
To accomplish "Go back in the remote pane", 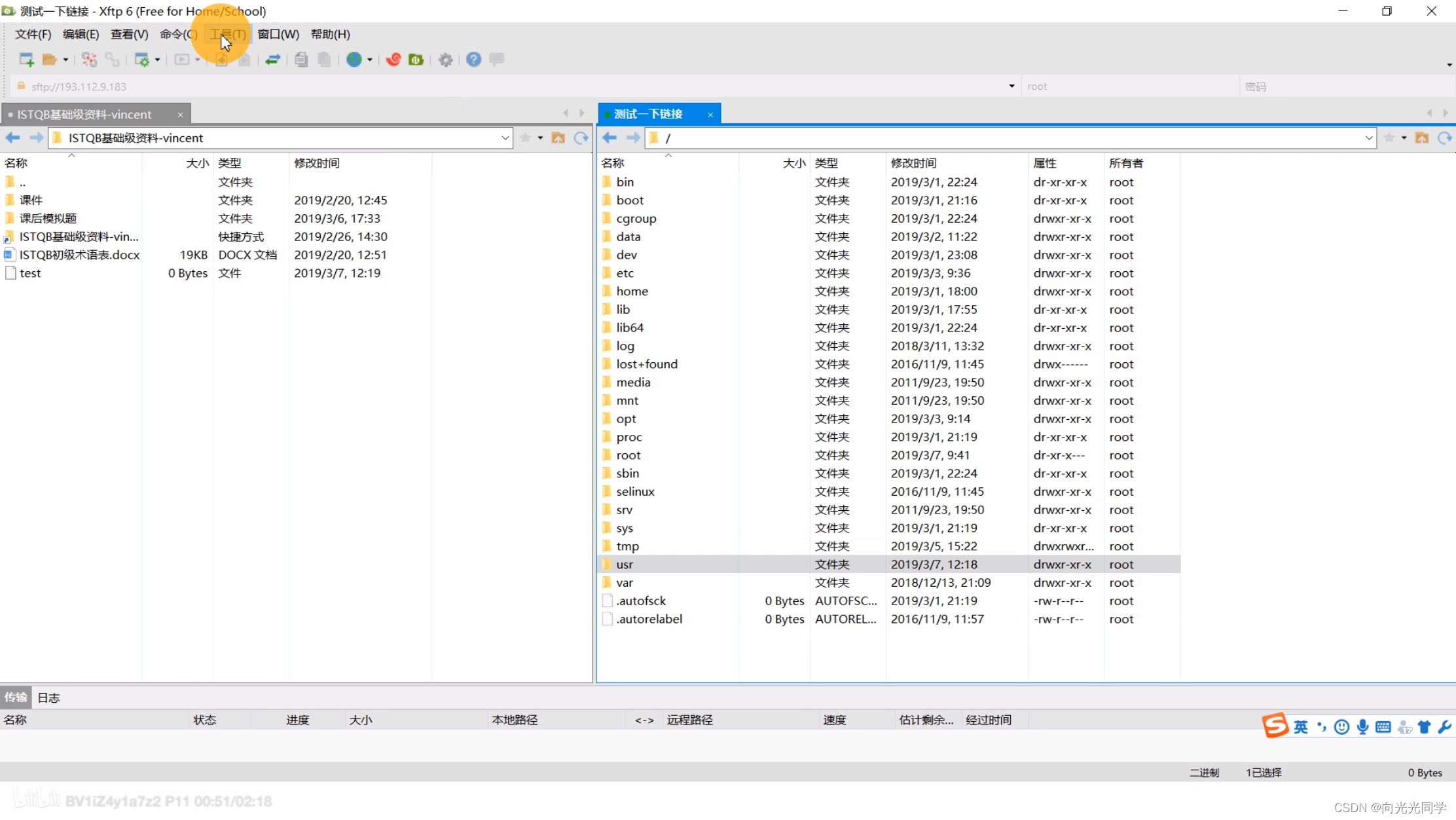I will pyautogui.click(x=610, y=138).
